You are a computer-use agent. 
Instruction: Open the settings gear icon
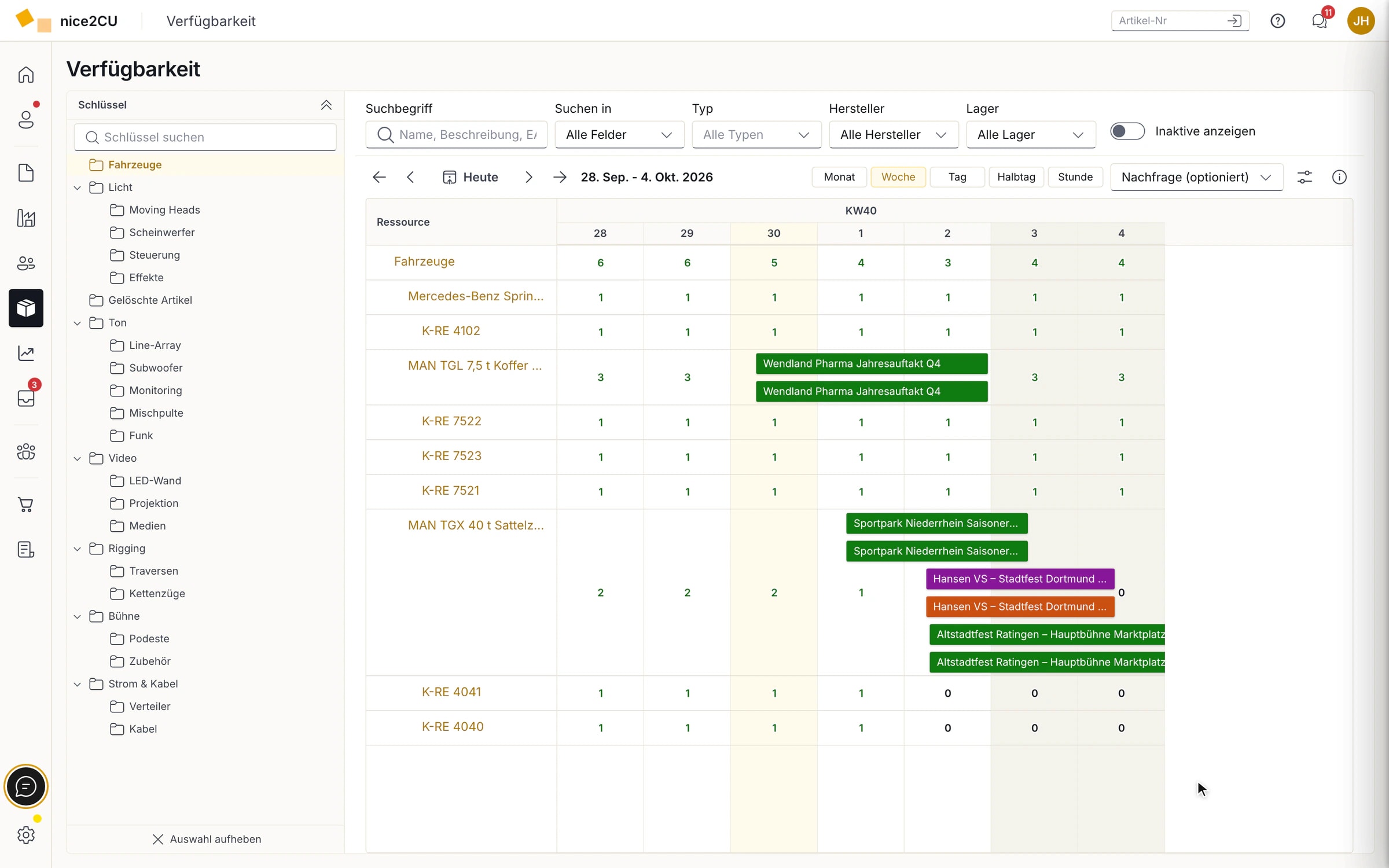point(26,834)
